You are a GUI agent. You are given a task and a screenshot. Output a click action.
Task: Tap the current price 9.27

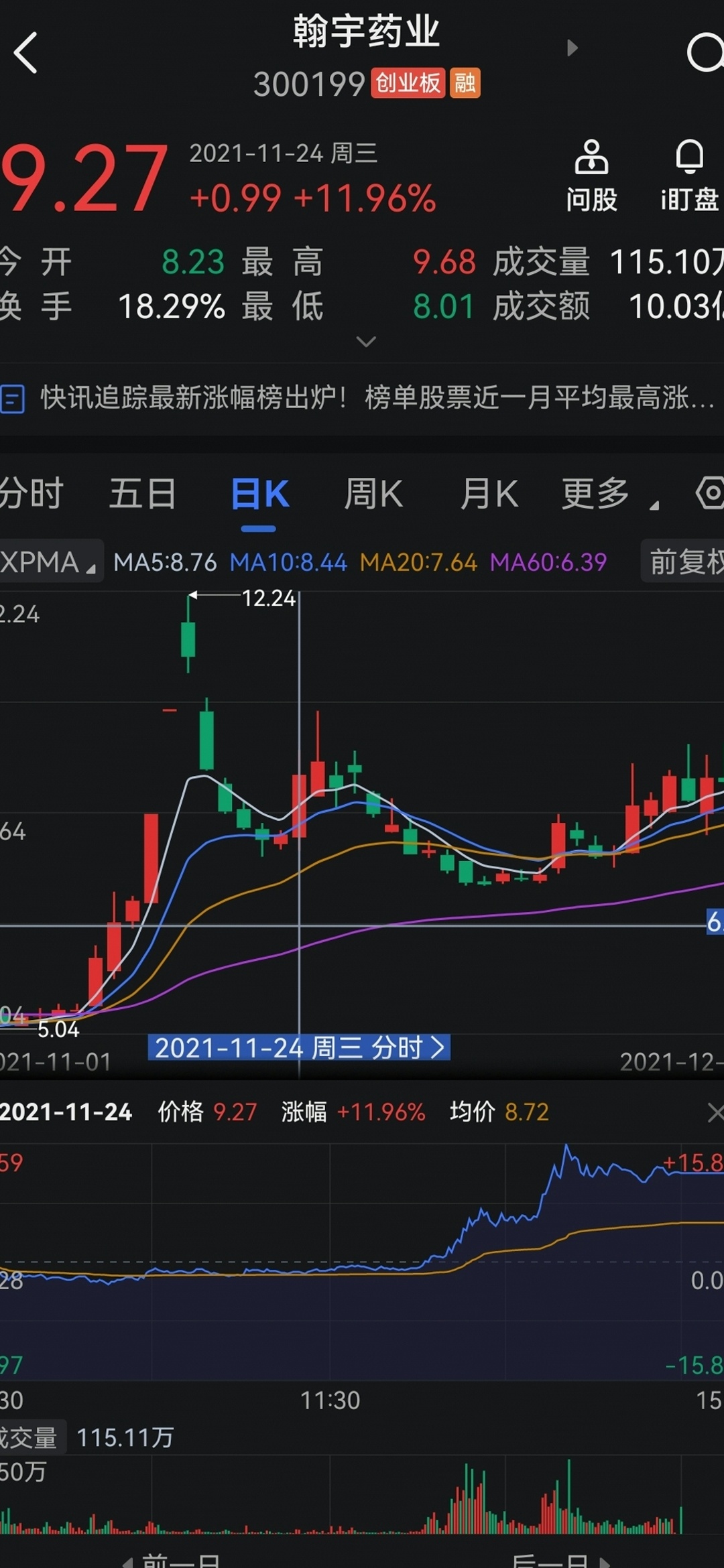(84, 179)
